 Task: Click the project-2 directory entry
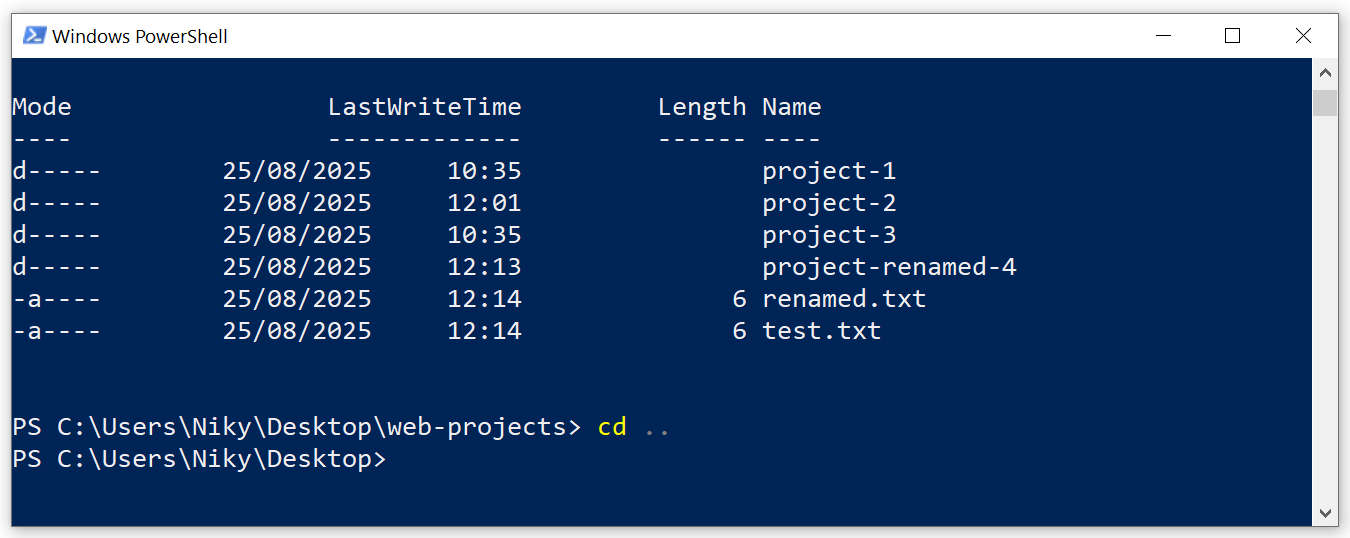coord(829,203)
